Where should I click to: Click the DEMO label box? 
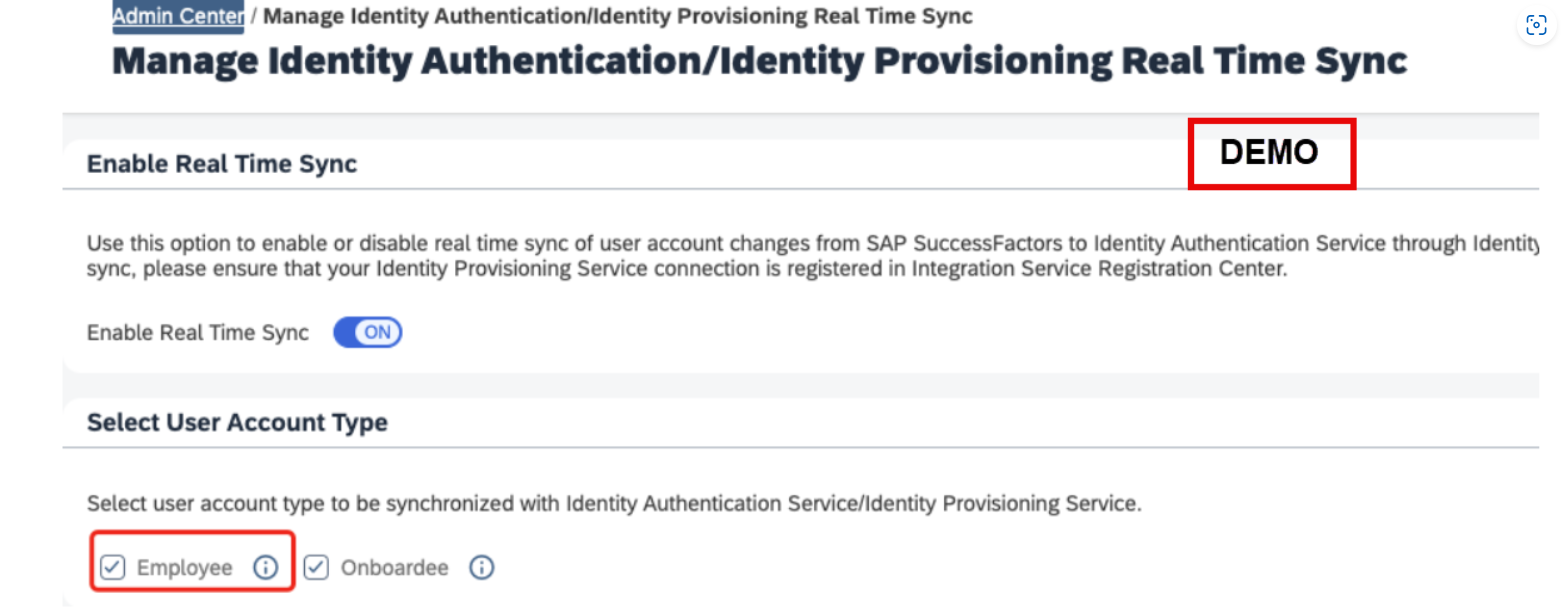point(1271,153)
